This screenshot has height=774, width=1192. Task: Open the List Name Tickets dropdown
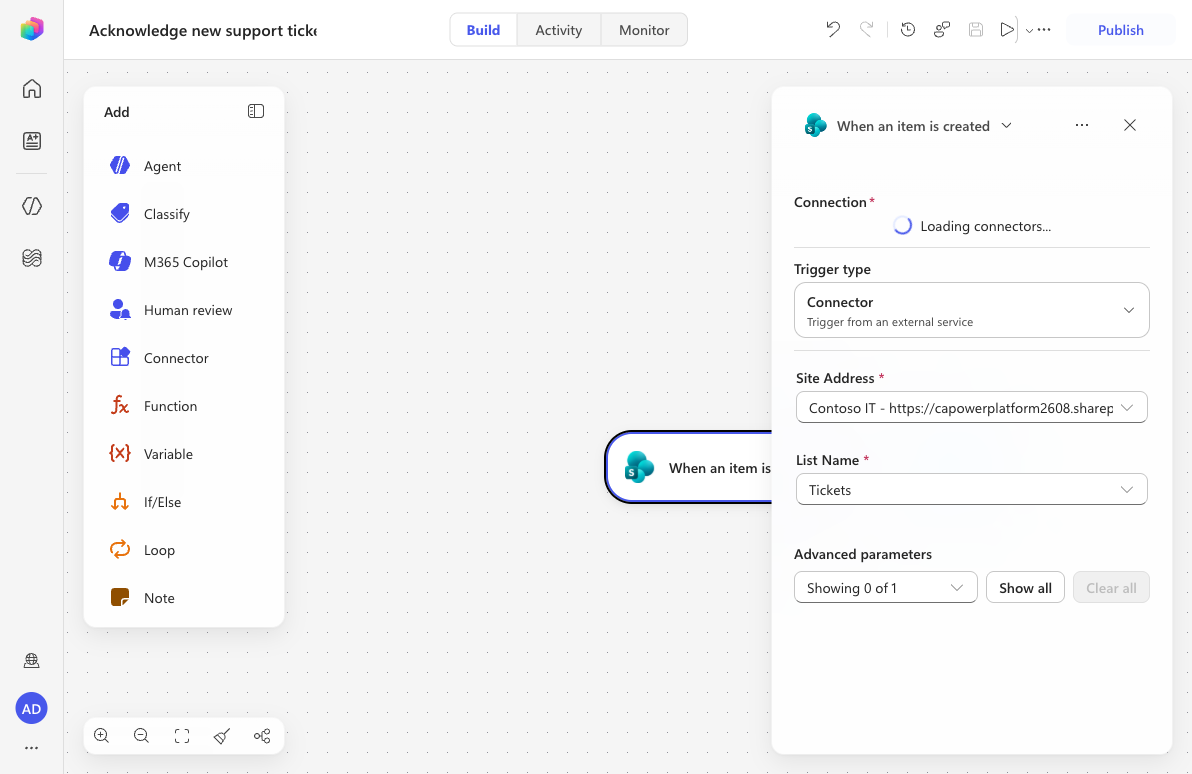(x=972, y=490)
